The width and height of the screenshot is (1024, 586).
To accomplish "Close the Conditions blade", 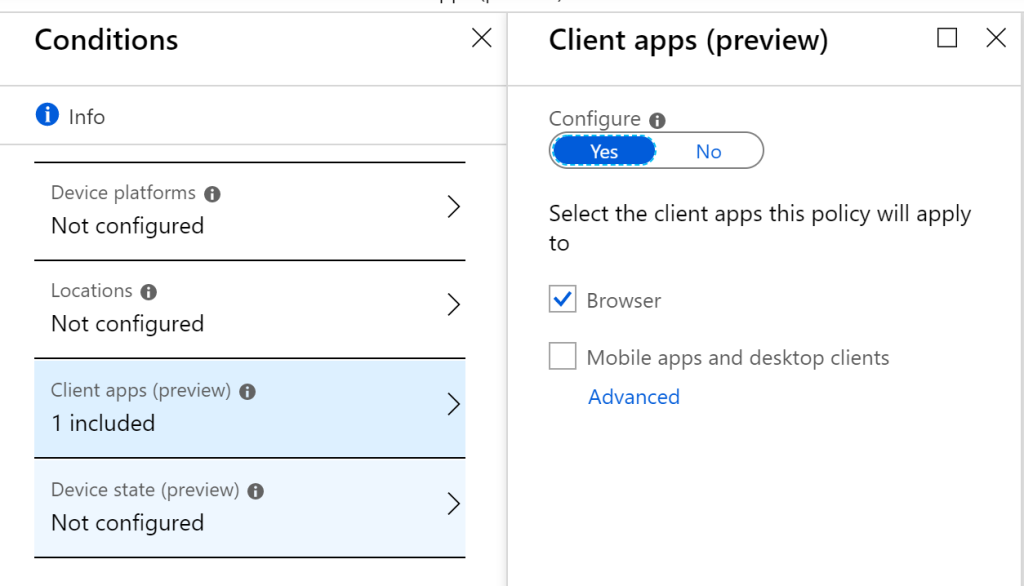I will point(481,38).
